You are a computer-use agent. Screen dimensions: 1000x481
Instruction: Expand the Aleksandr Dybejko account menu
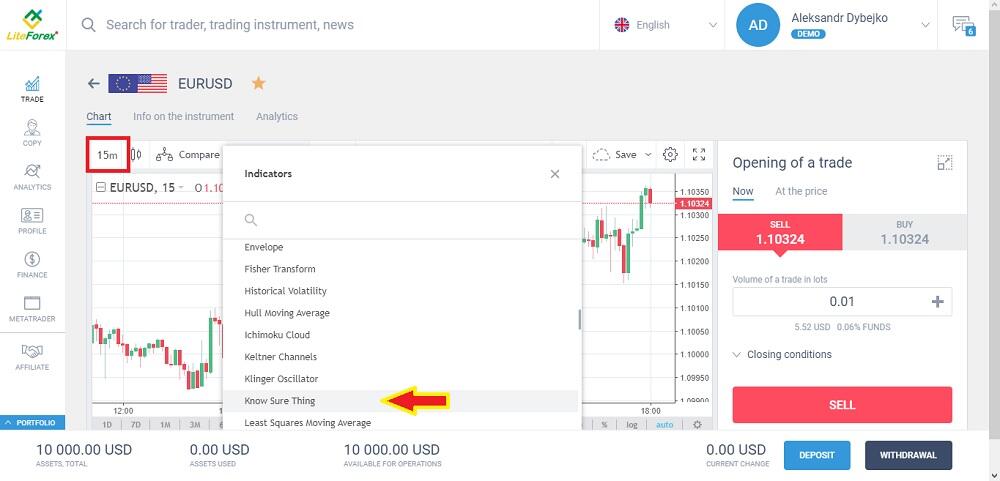pos(925,25)
